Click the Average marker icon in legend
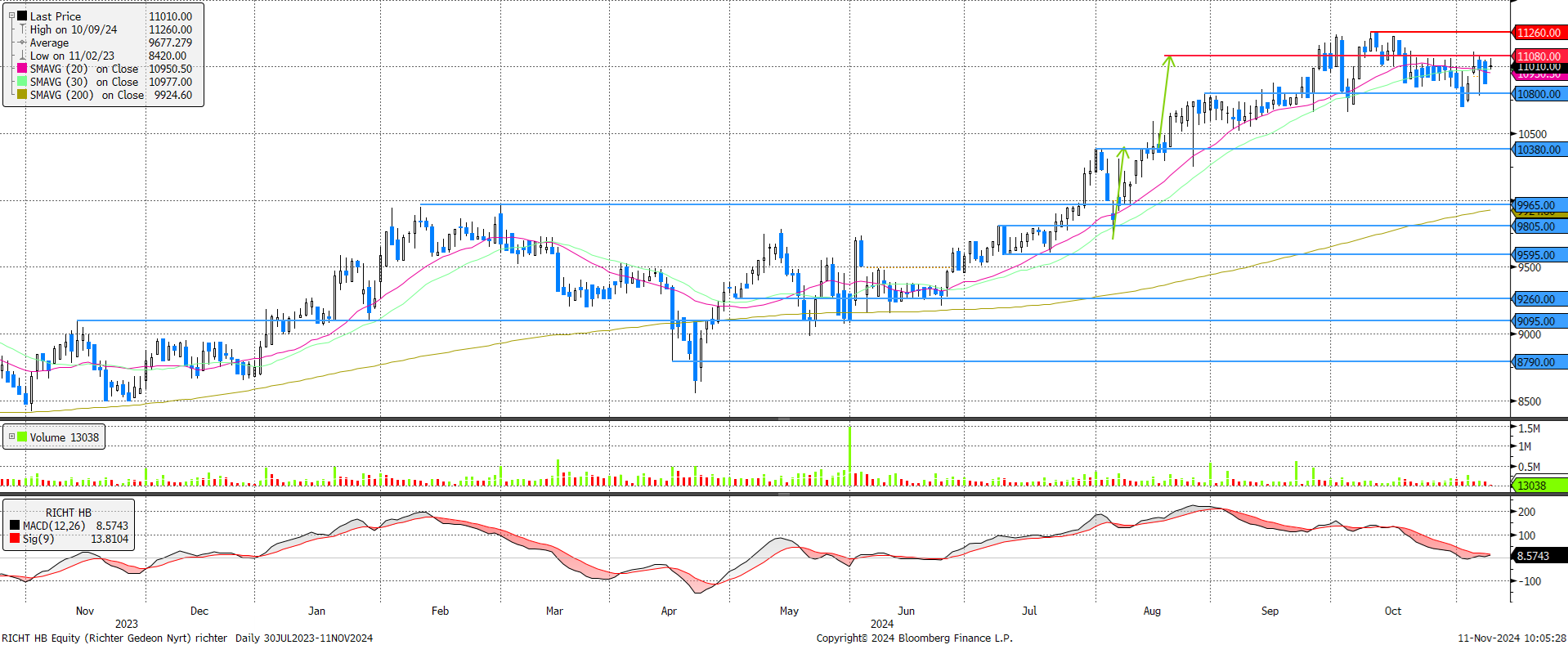Screen dimensions: 1568x645 pyautogui.click(x=23, y=43)
